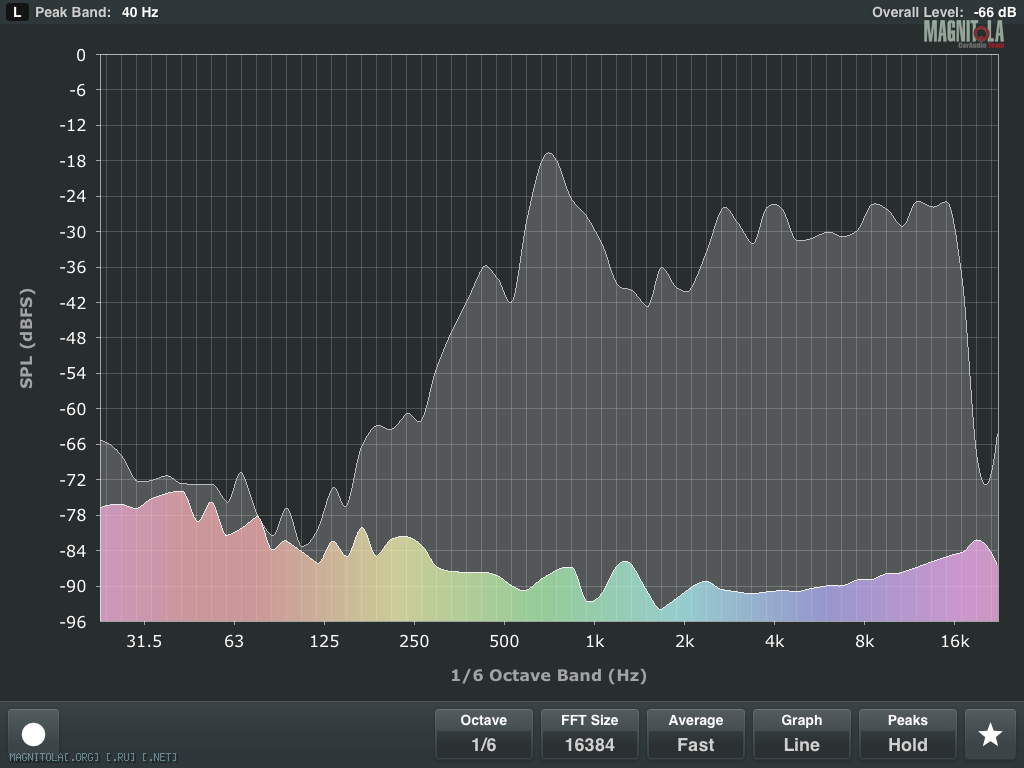The image size is (1024, 768).
Task: Click the MAGNITOLA[.ORG] watermark text
Action: pyautogui.click(x=93, y=758)
